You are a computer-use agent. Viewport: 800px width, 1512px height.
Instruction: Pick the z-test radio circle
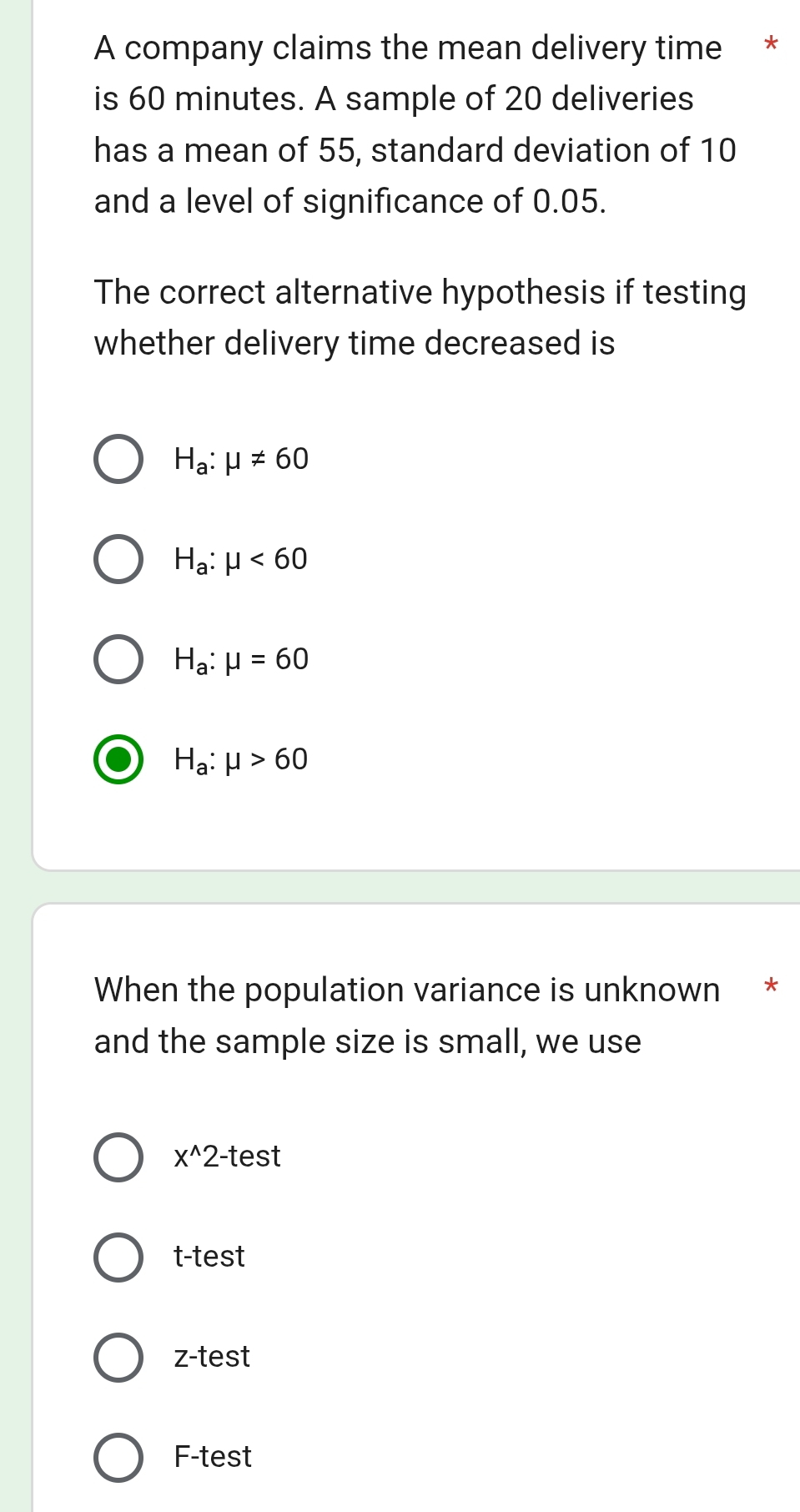118,1358
